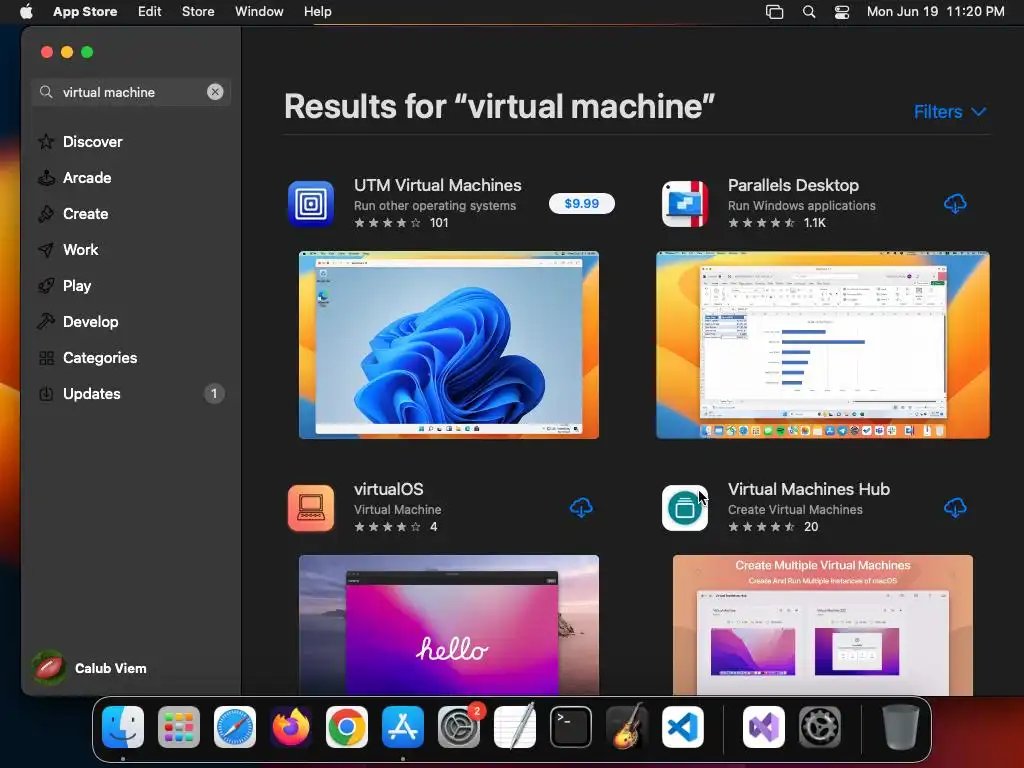Open the Store menu
This screenshot has height=768, width=1024.
(x=198, y=12)
